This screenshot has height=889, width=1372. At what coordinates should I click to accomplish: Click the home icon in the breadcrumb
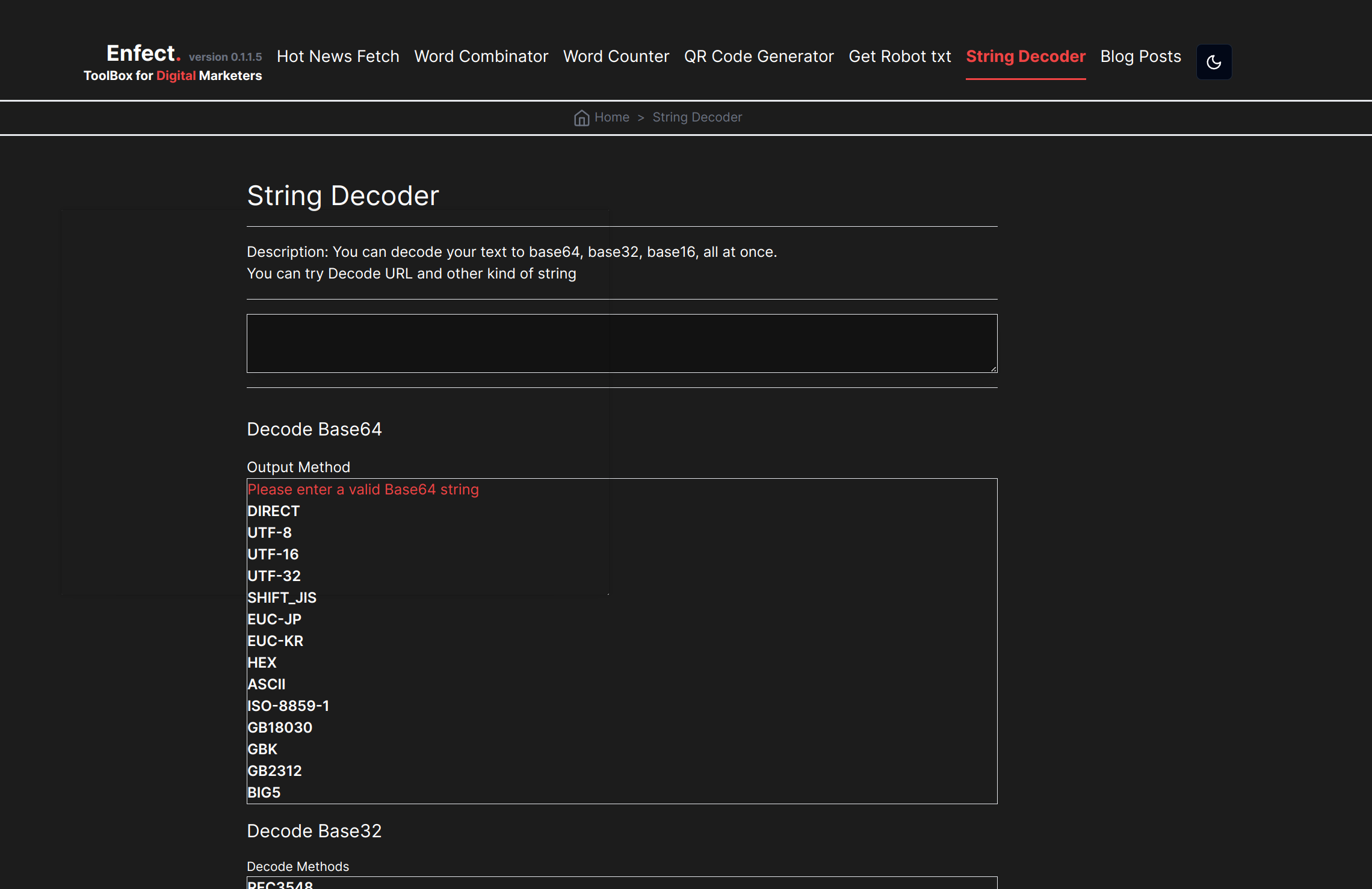pyautogui.click(x=581, y=117)
